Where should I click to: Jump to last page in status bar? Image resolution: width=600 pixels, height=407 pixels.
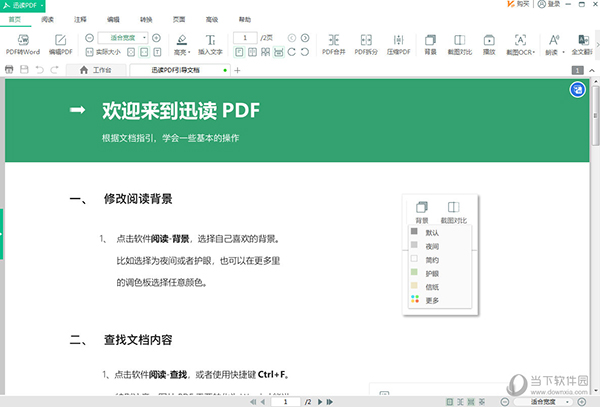pos(329,402)
